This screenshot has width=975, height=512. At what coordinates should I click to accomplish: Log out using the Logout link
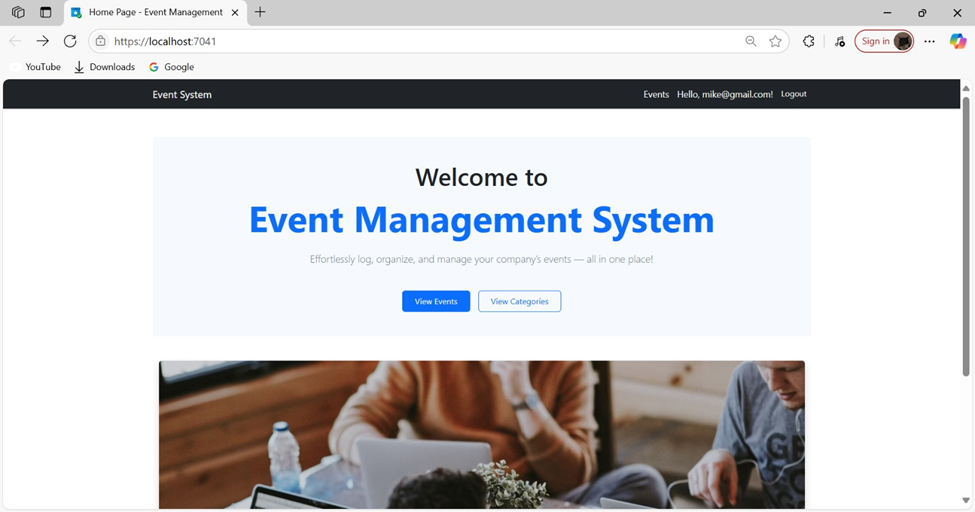click(793, 94)
